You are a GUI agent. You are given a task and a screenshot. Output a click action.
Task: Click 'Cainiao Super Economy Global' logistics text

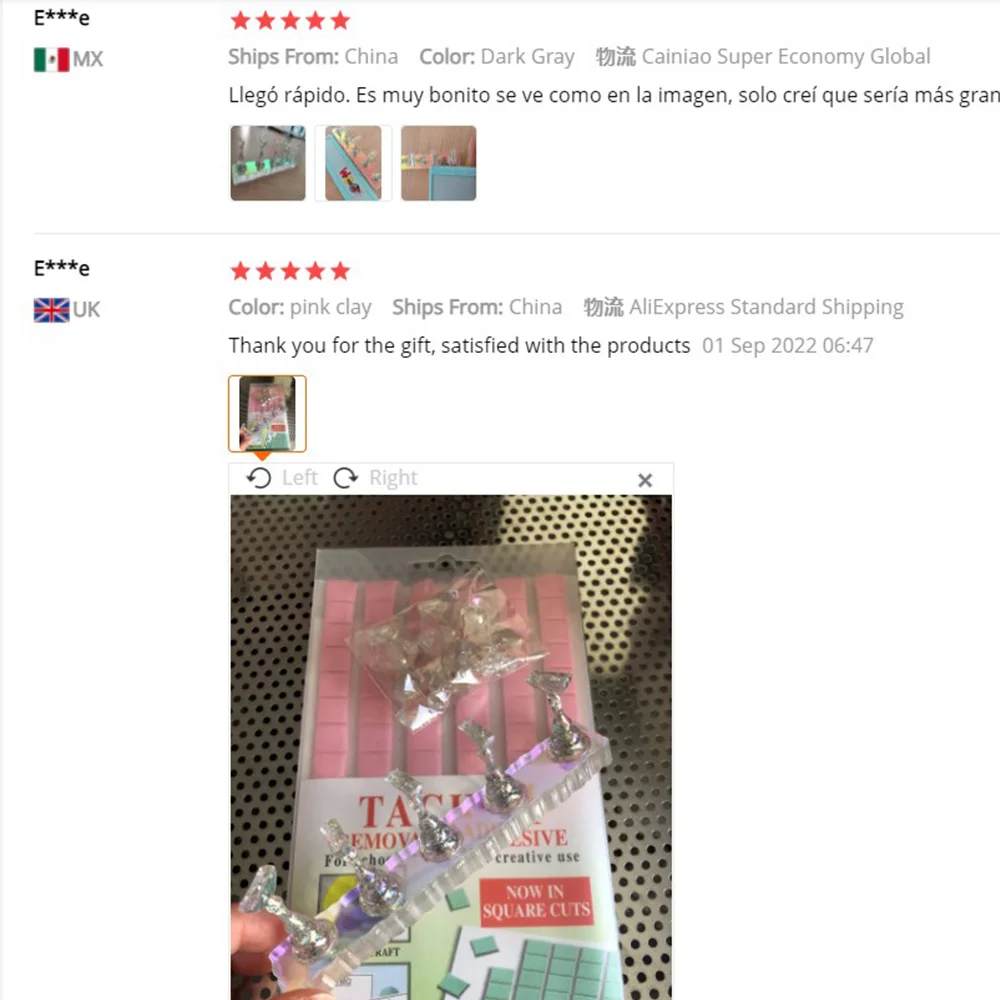(x=786, y=57)
